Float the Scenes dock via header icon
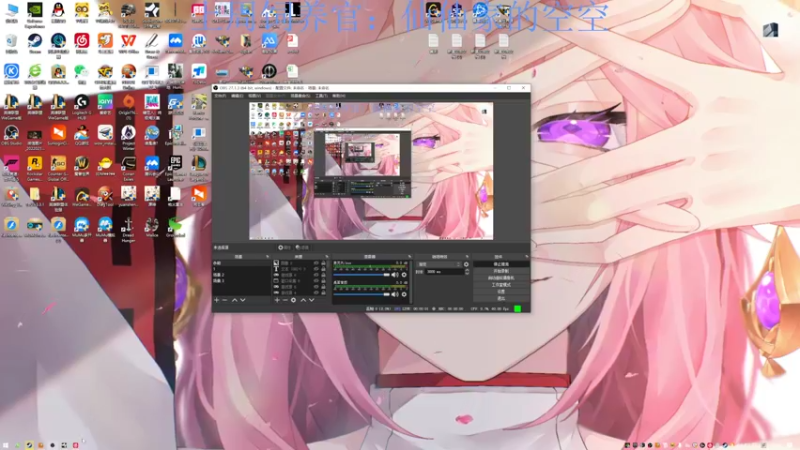The height and width of the screenshot is (450, 800). [267, 257]
